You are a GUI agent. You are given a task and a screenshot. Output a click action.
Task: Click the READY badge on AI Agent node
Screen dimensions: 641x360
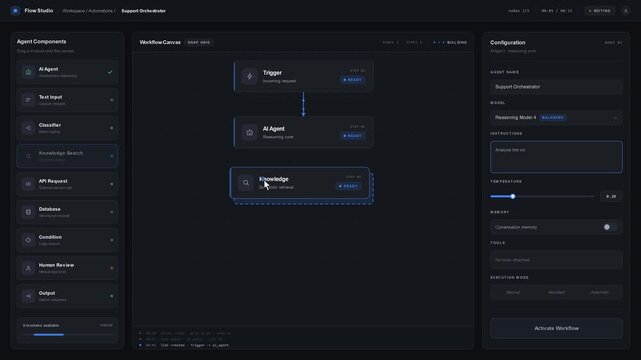click(x=352, y=136)
